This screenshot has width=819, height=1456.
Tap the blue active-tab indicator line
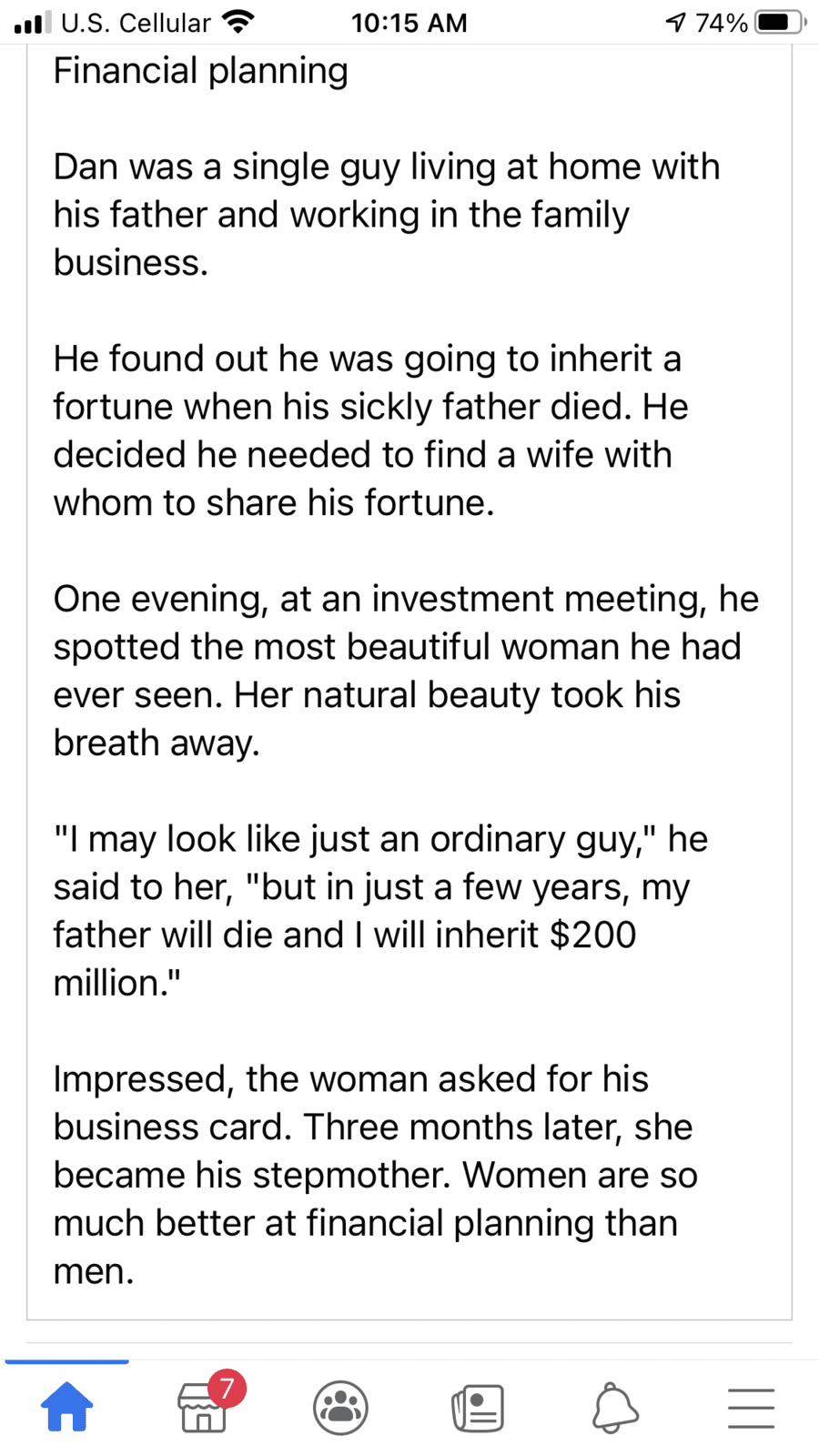click(67, 1361)
